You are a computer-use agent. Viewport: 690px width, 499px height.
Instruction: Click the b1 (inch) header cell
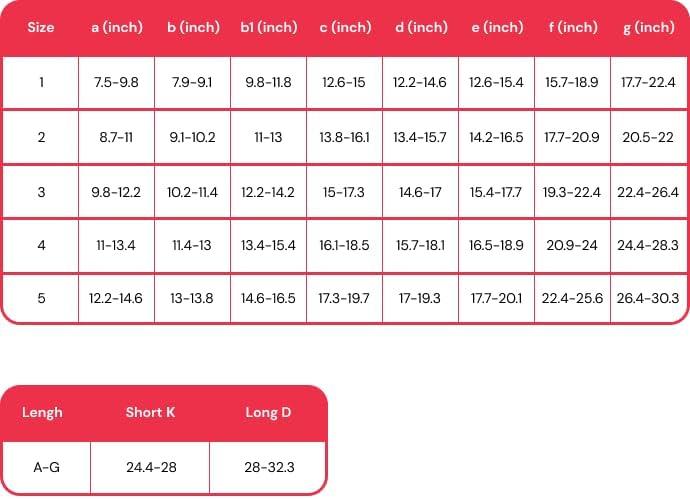(268, 28)
